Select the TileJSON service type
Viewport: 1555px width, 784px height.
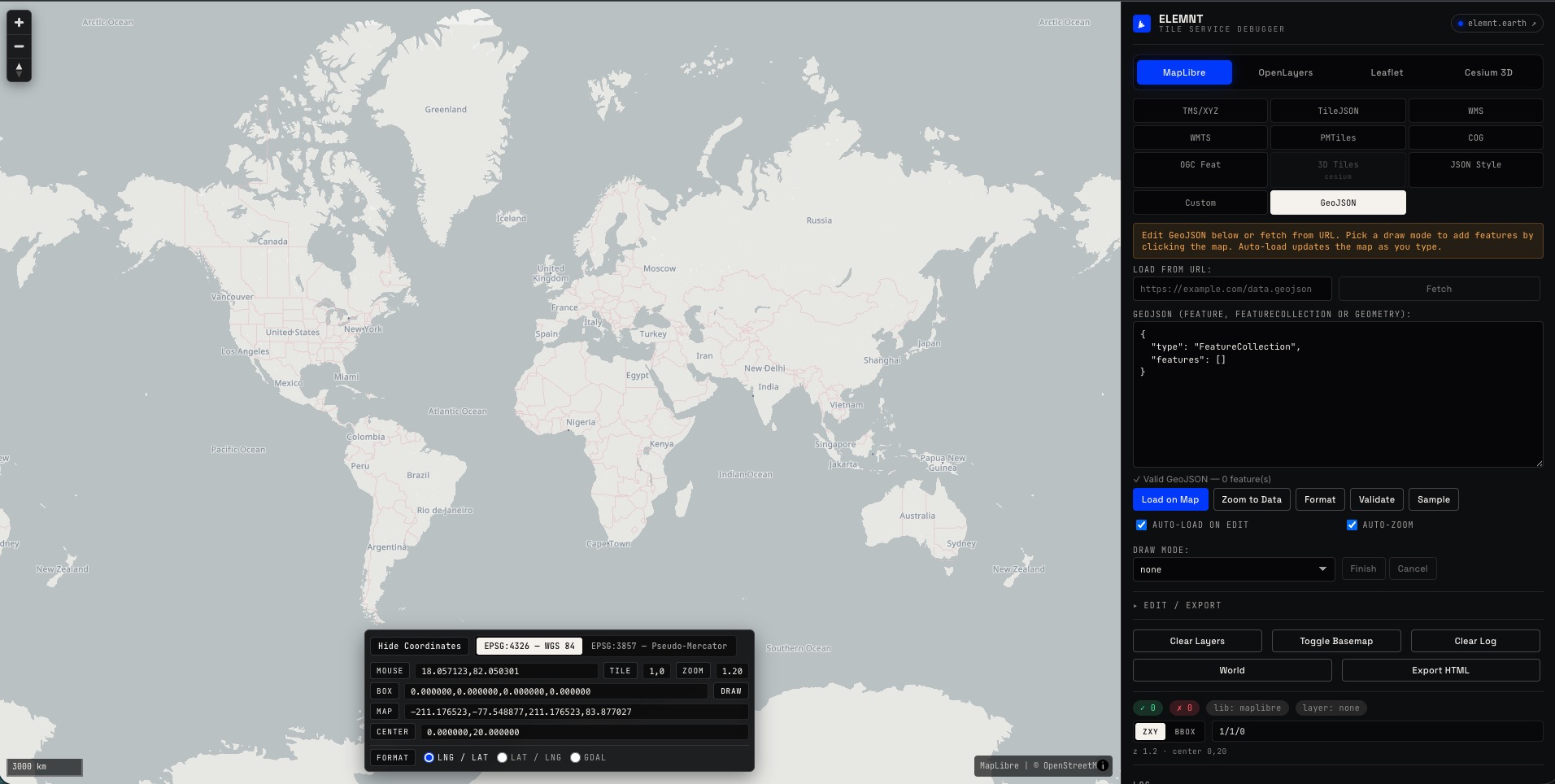tap(1338, 111)
